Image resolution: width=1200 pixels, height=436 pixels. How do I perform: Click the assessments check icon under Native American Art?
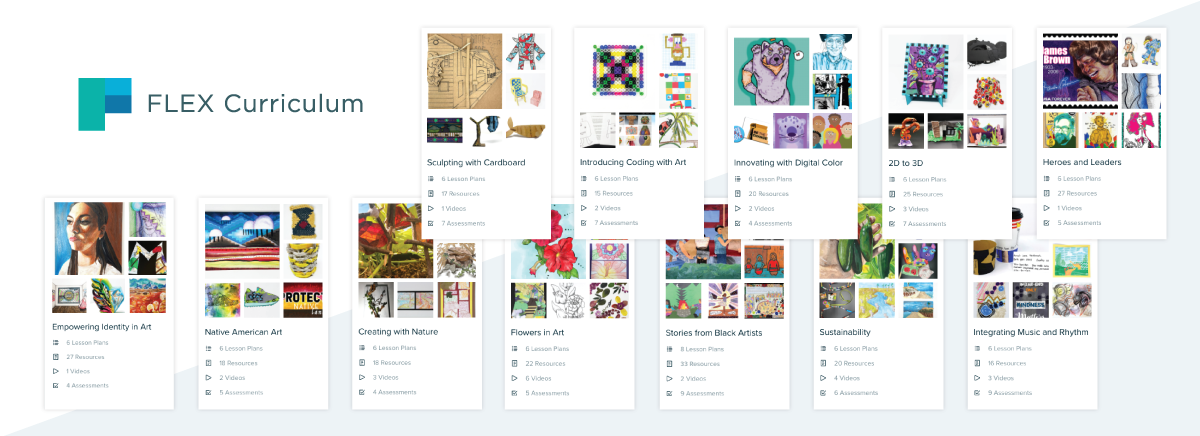click(x=208, y=392)
